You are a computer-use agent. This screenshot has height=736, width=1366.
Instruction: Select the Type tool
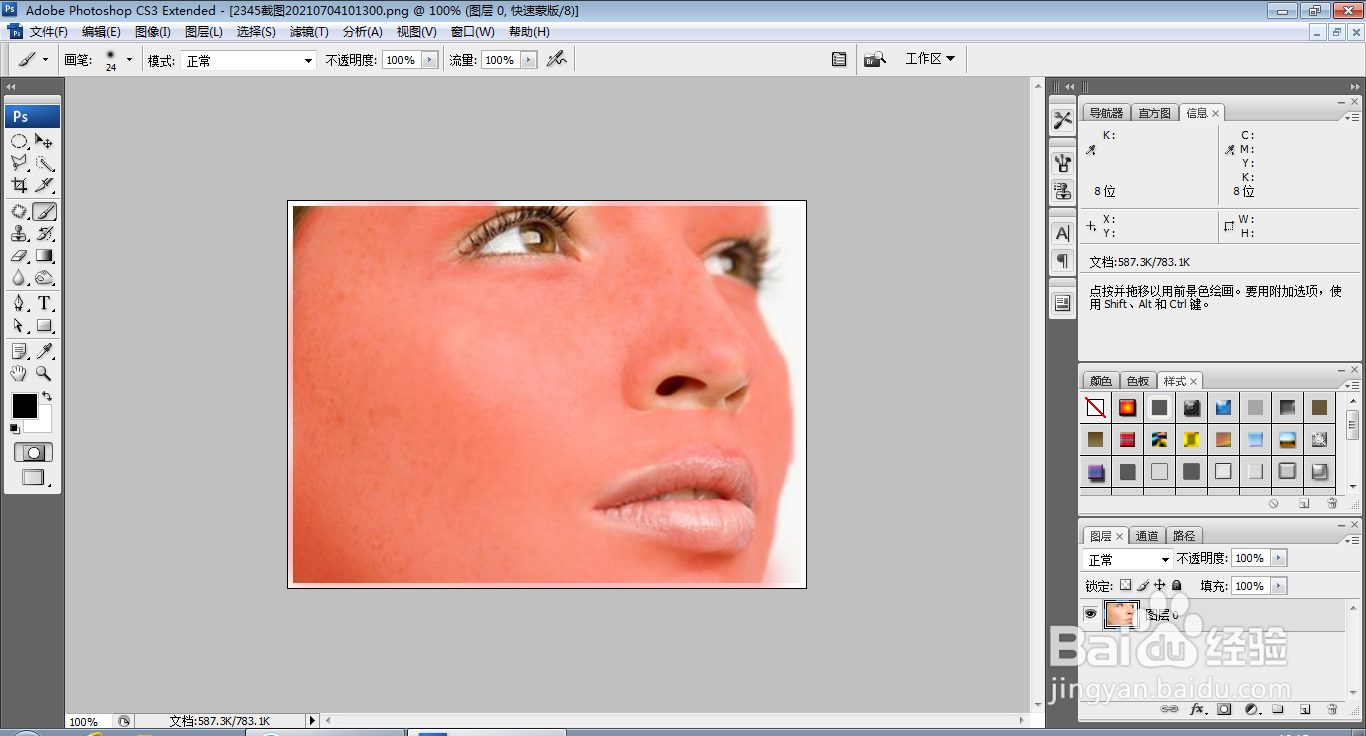pyautogui.click(x=44, y=303)
